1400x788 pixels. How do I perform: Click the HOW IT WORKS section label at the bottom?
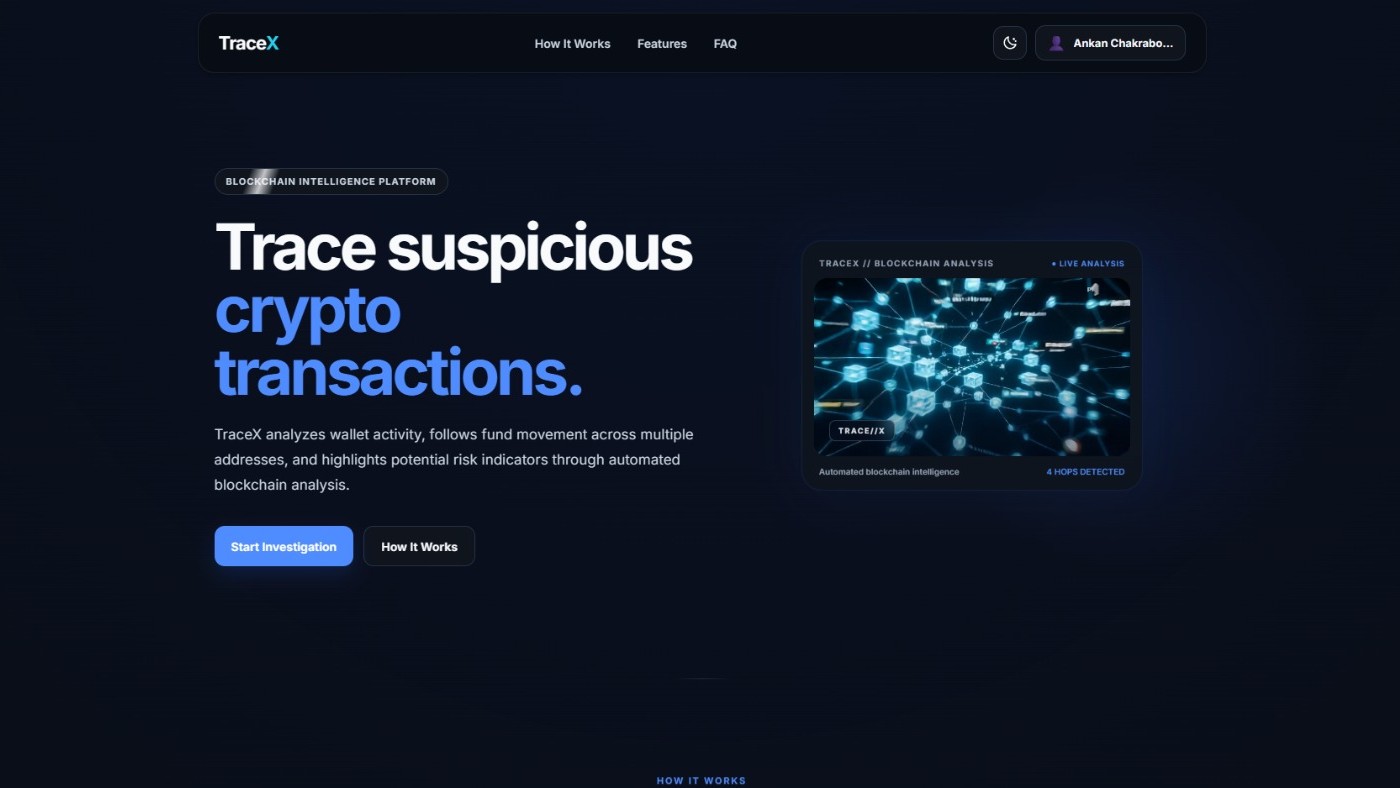pos(701,781)
